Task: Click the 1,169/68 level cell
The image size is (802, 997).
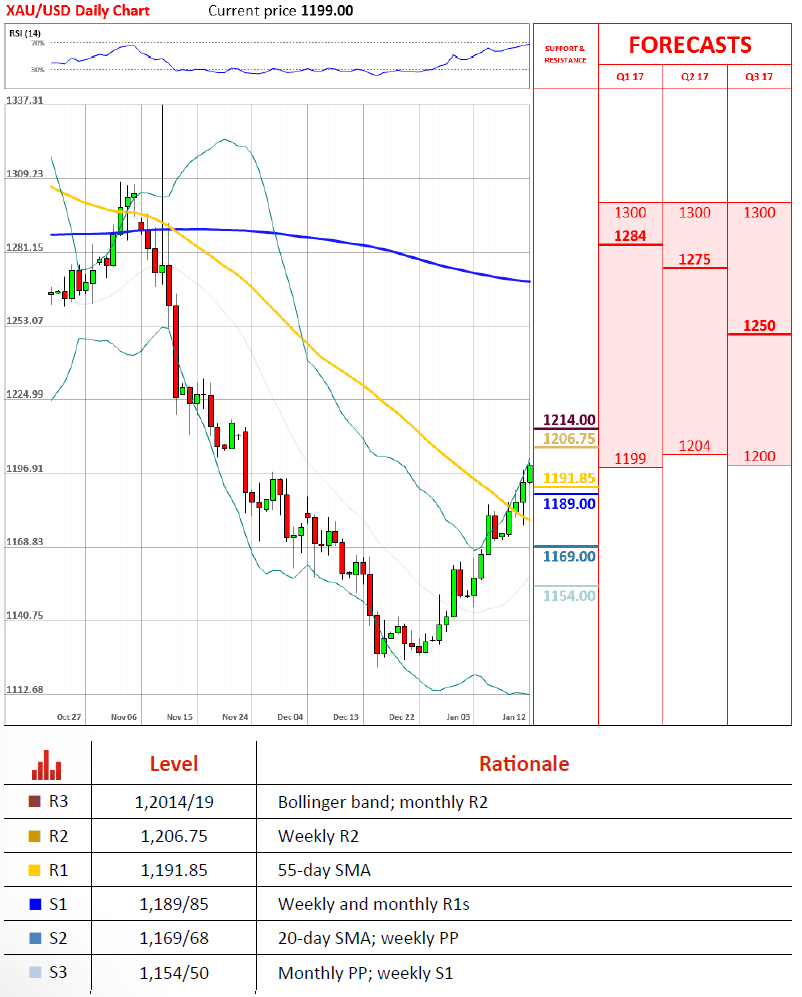Action: point(174,939)
